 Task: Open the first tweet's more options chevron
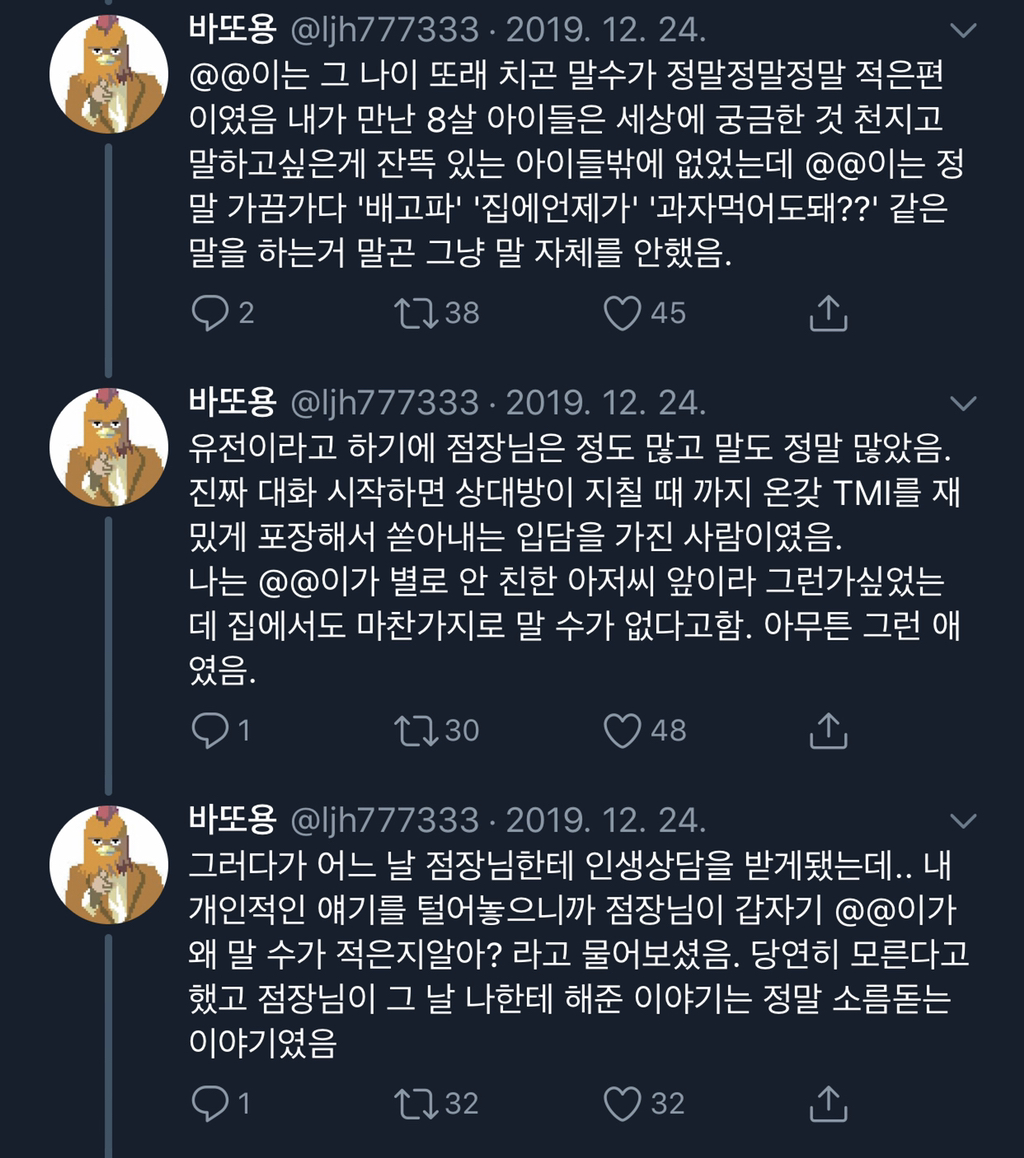point(963,31)
